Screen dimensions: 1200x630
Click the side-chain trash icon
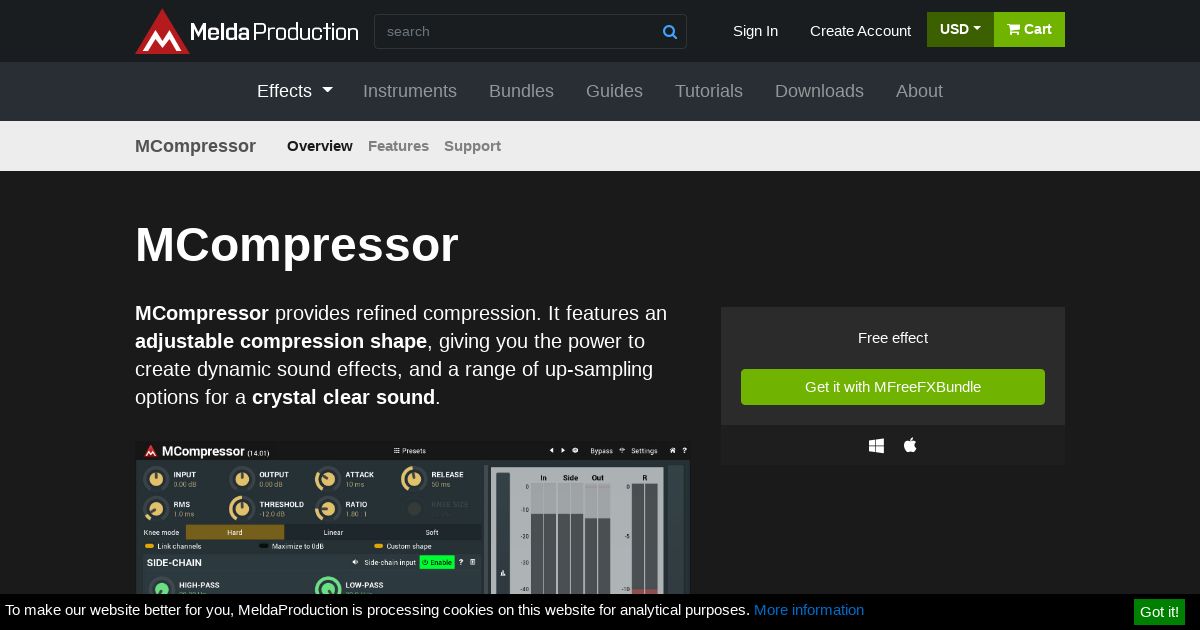point(473,562)
